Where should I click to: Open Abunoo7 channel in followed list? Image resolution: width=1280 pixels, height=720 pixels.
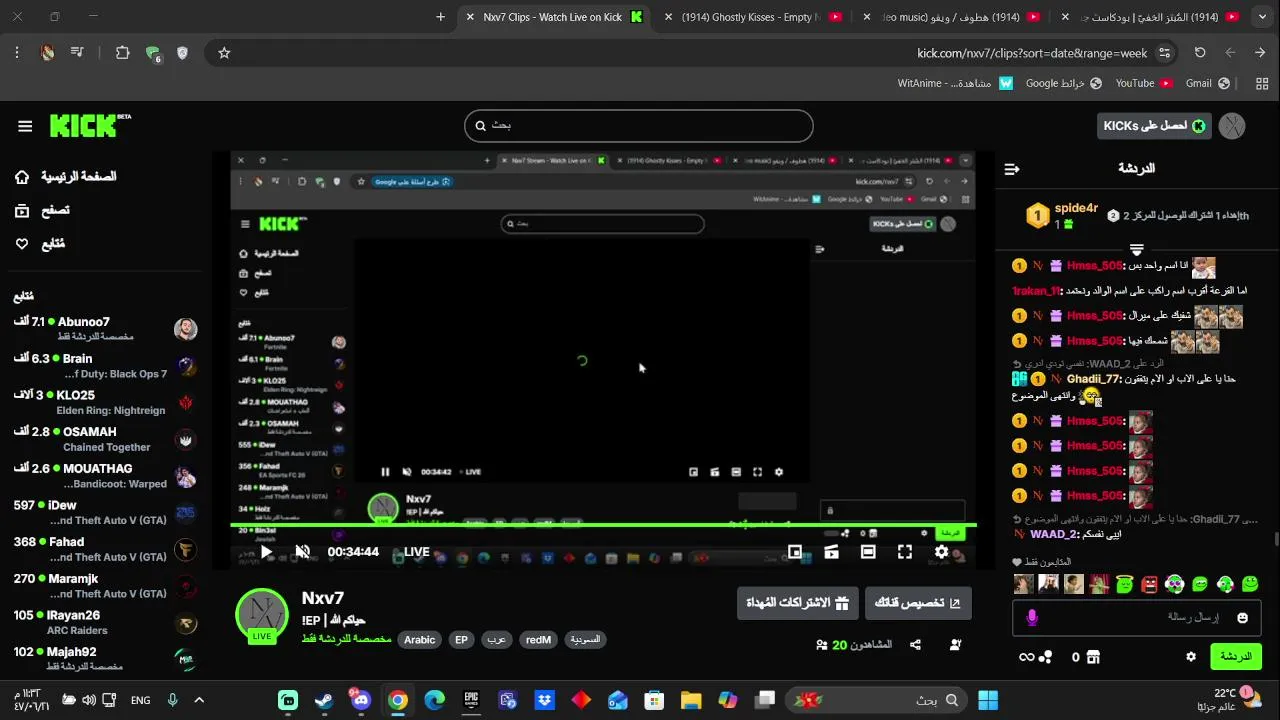click(105, 329)
